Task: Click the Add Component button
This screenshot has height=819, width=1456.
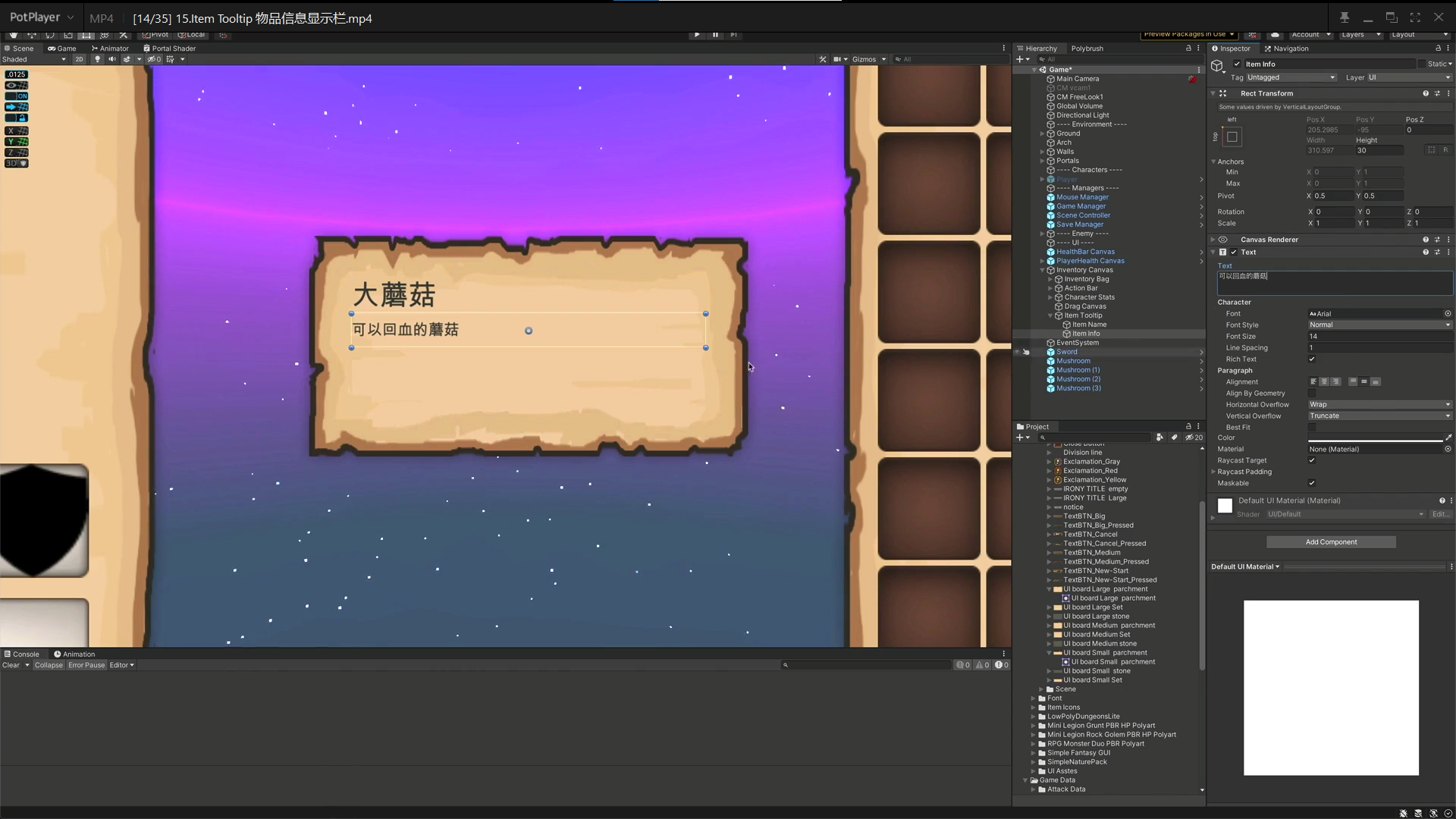Action: pyautogui.click(x=1331, y=541)
